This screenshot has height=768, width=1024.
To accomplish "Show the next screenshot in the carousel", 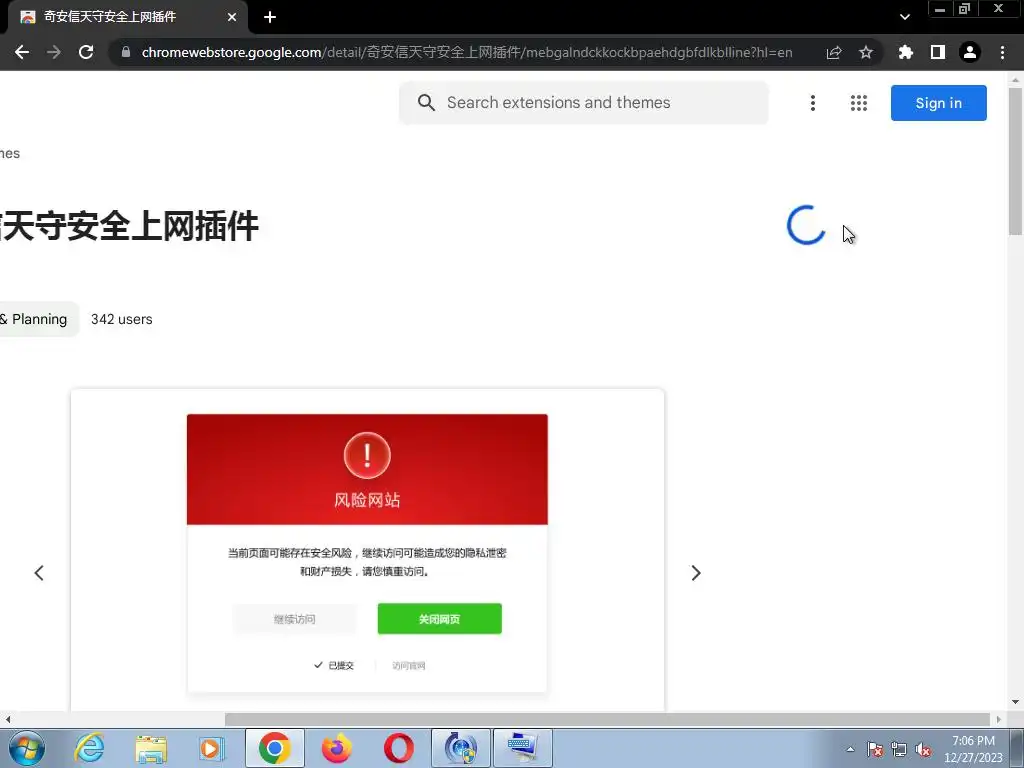I will [x=696, y=573].
